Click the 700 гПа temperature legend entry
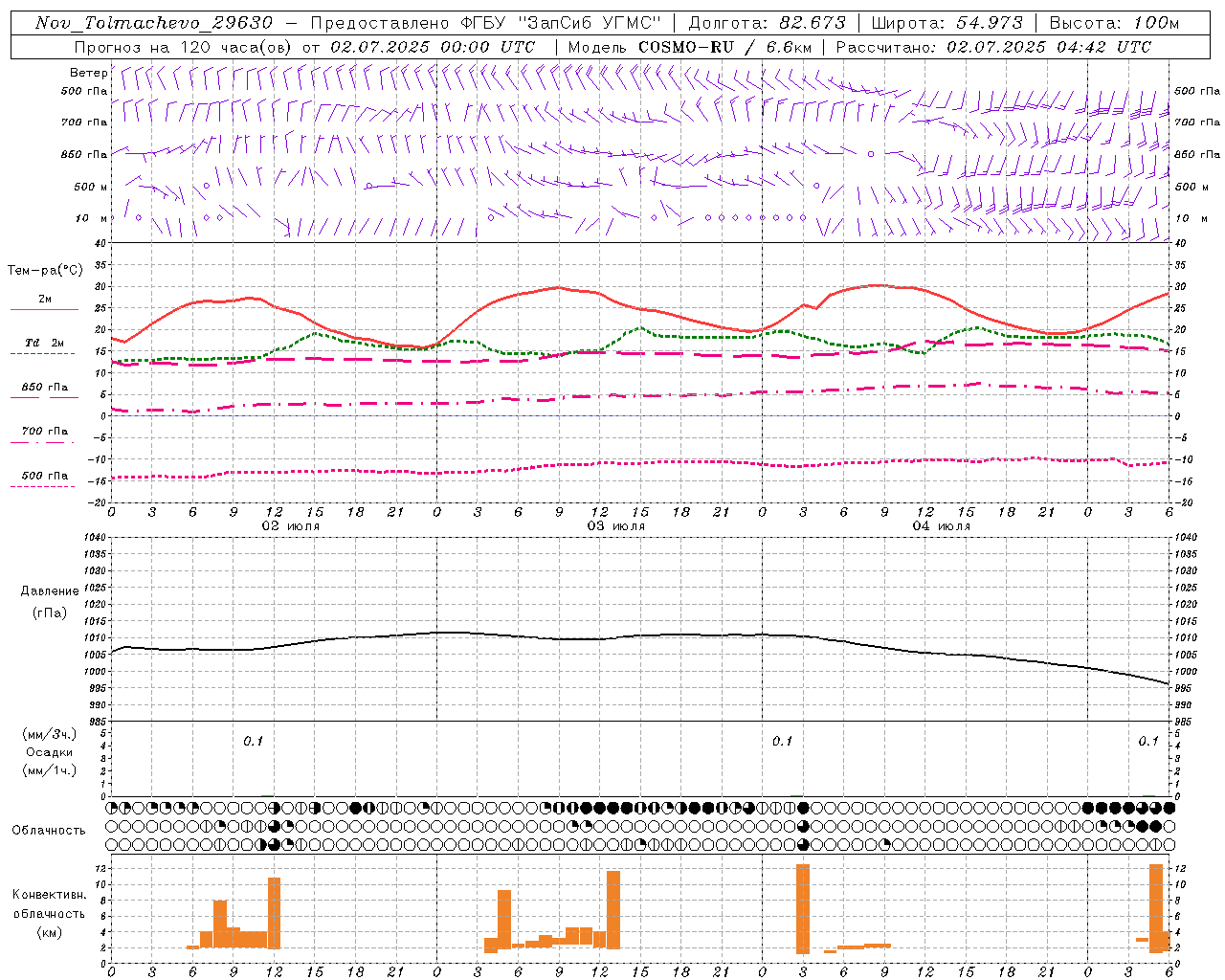This screenshot has width=1225, height=980. (45, 432)
